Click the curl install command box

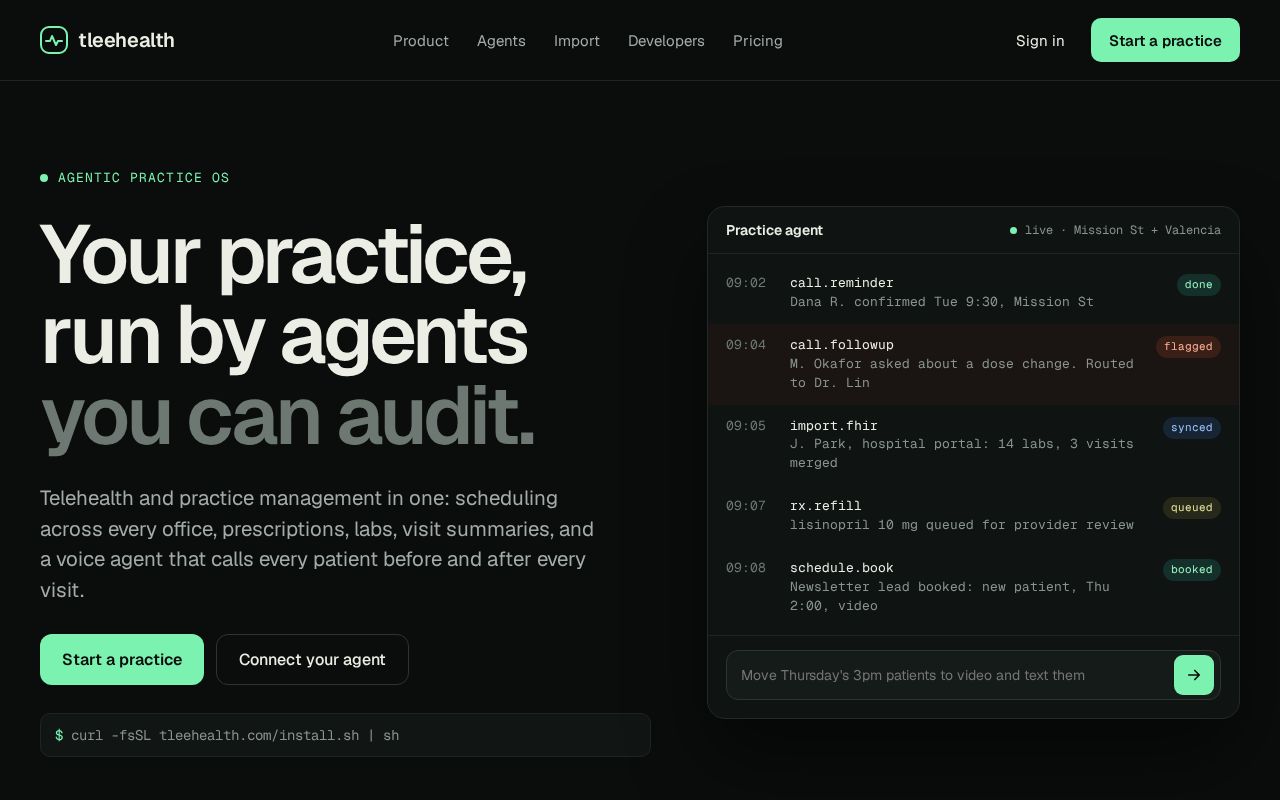(345, 735)
